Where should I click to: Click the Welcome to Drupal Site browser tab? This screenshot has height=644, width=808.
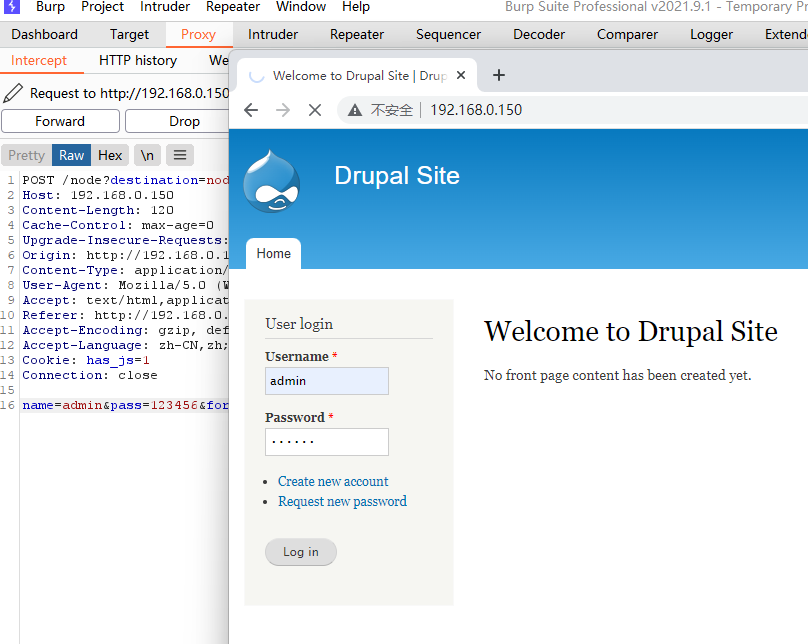pyautogui.click(x=358, y=76)
